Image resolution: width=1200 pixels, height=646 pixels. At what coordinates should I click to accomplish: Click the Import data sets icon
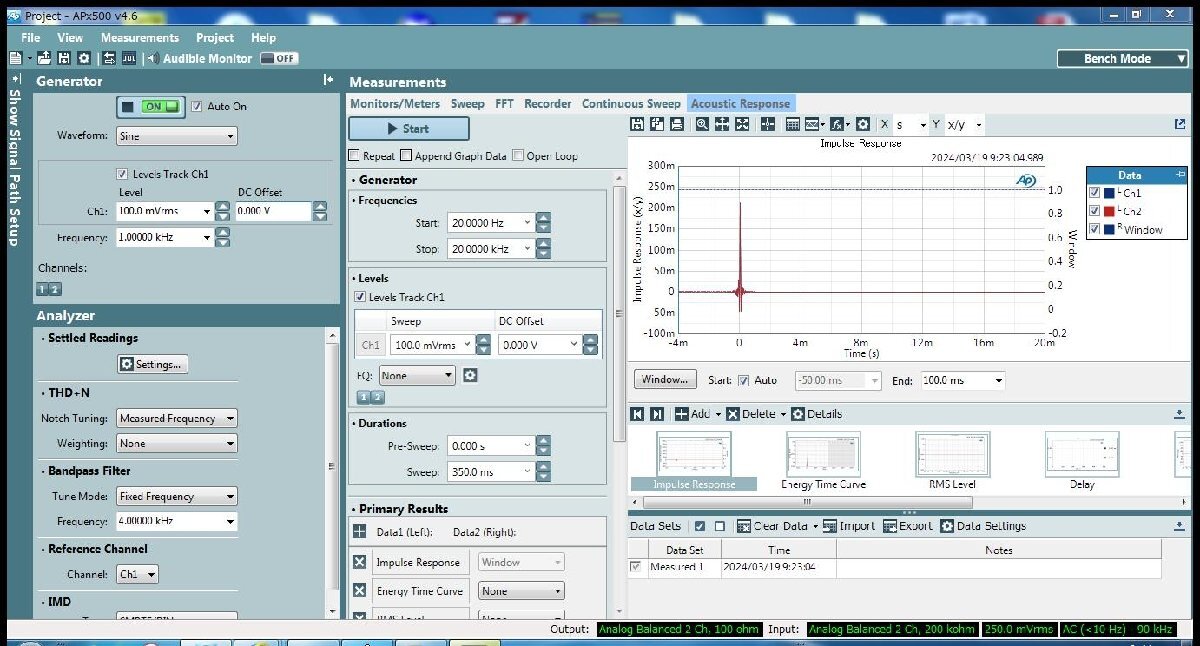[849, 526]
